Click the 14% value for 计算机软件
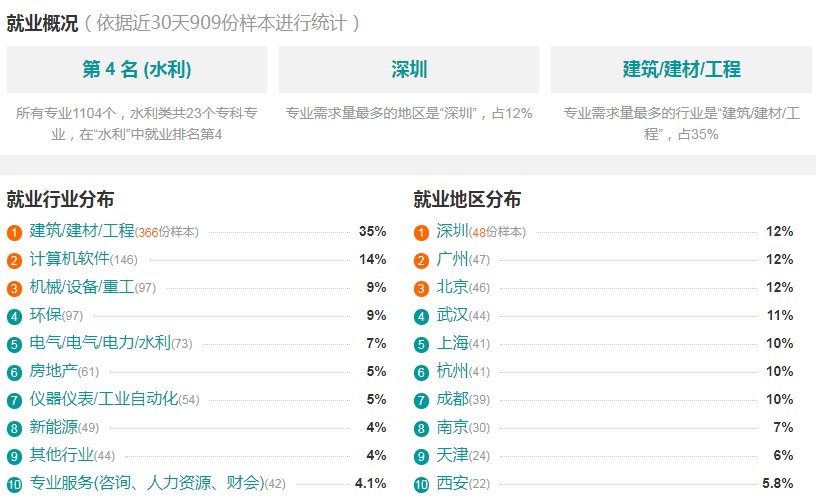This screenshot has width=816, height=500. [x=373, y=260]
